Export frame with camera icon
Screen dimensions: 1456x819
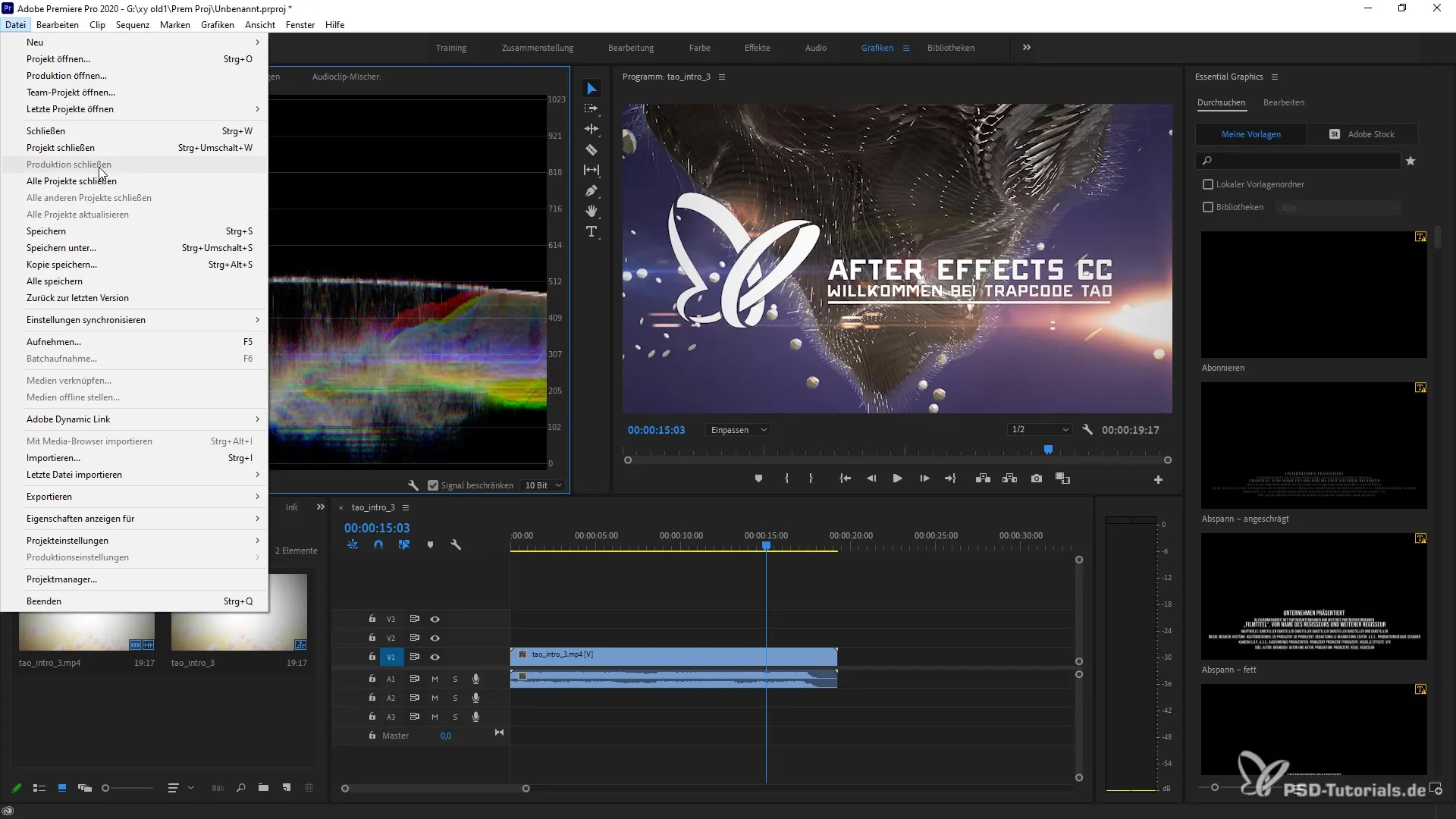(x=1037, y=479)
